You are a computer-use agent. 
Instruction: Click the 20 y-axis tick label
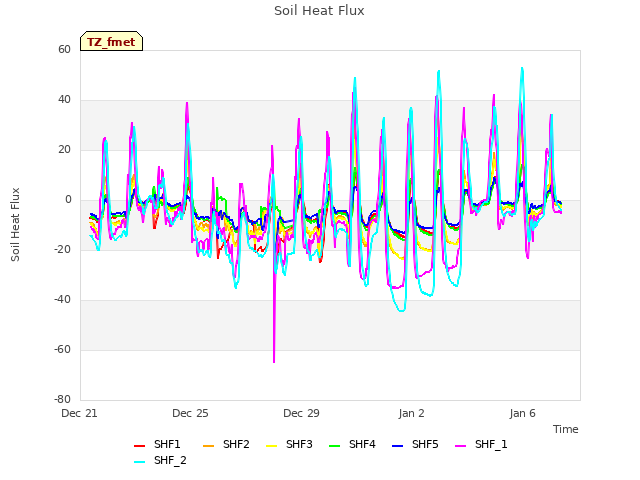pos(64,150)
